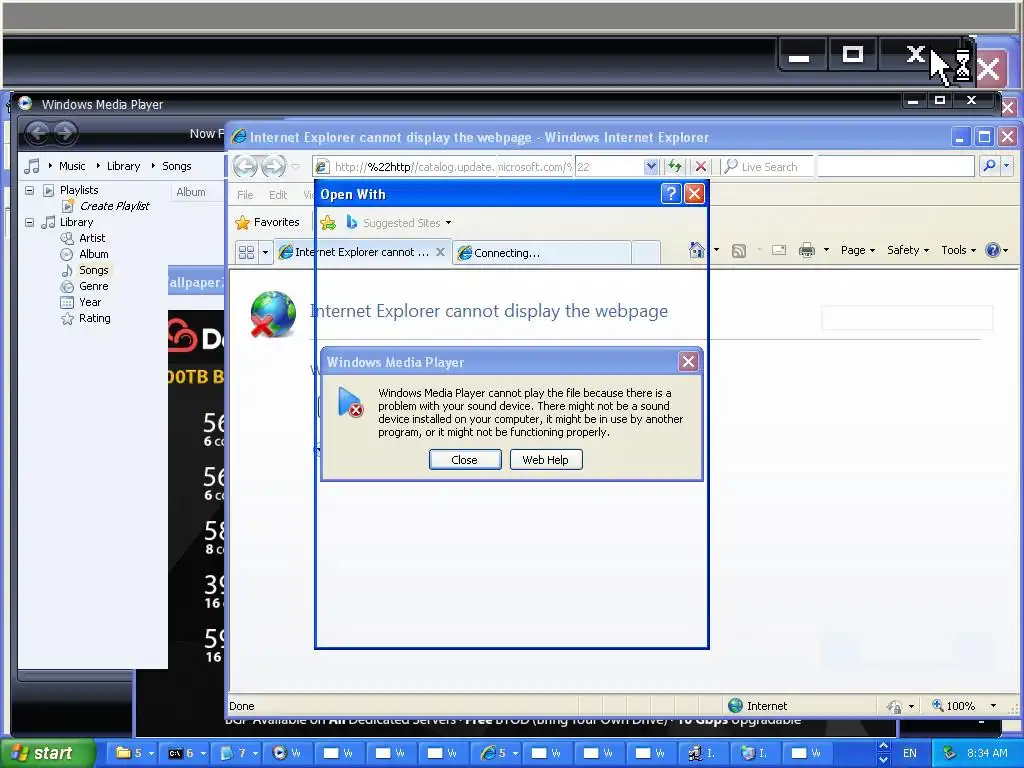Click the Create Playlist link
Screen dimensions: 1024x768
coord(115,206)
